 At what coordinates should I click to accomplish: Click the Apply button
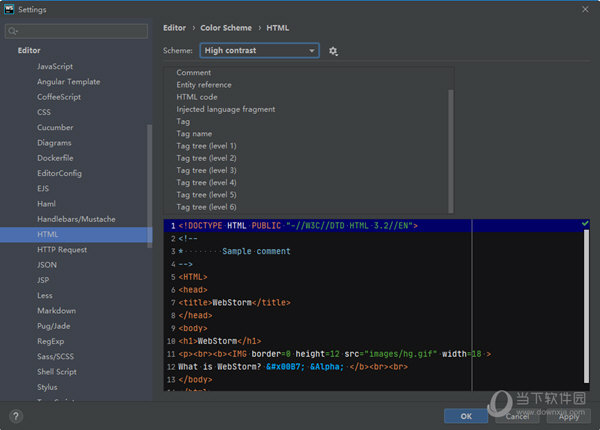[x=569, y=416]
